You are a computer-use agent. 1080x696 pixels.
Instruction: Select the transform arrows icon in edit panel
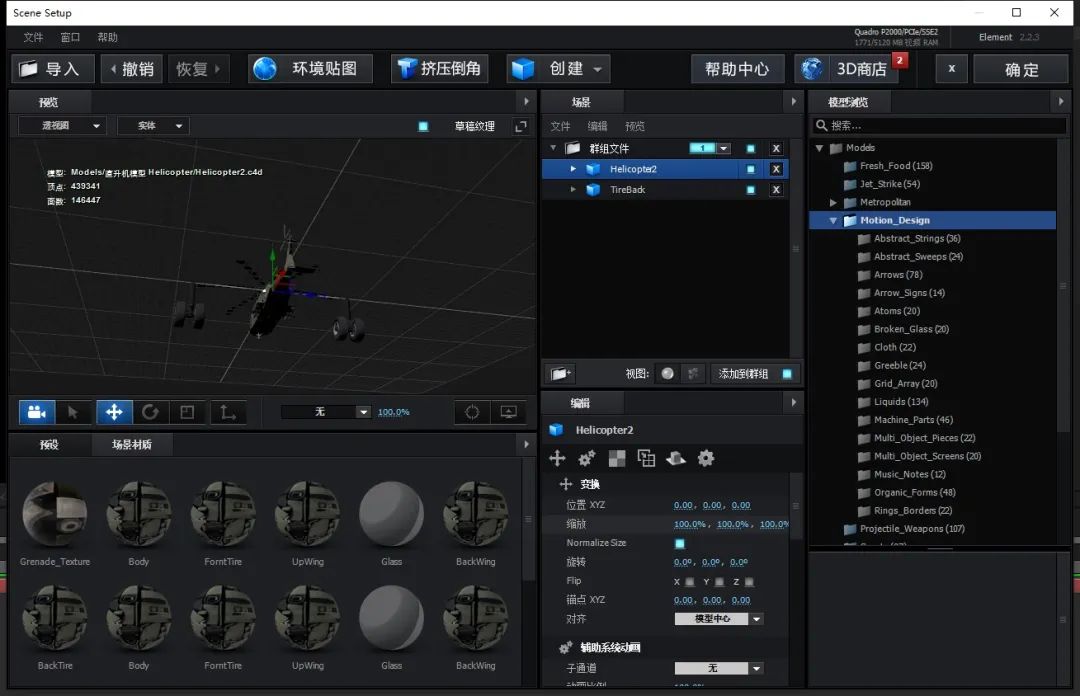pyautogui.click(x=557, y=458)
